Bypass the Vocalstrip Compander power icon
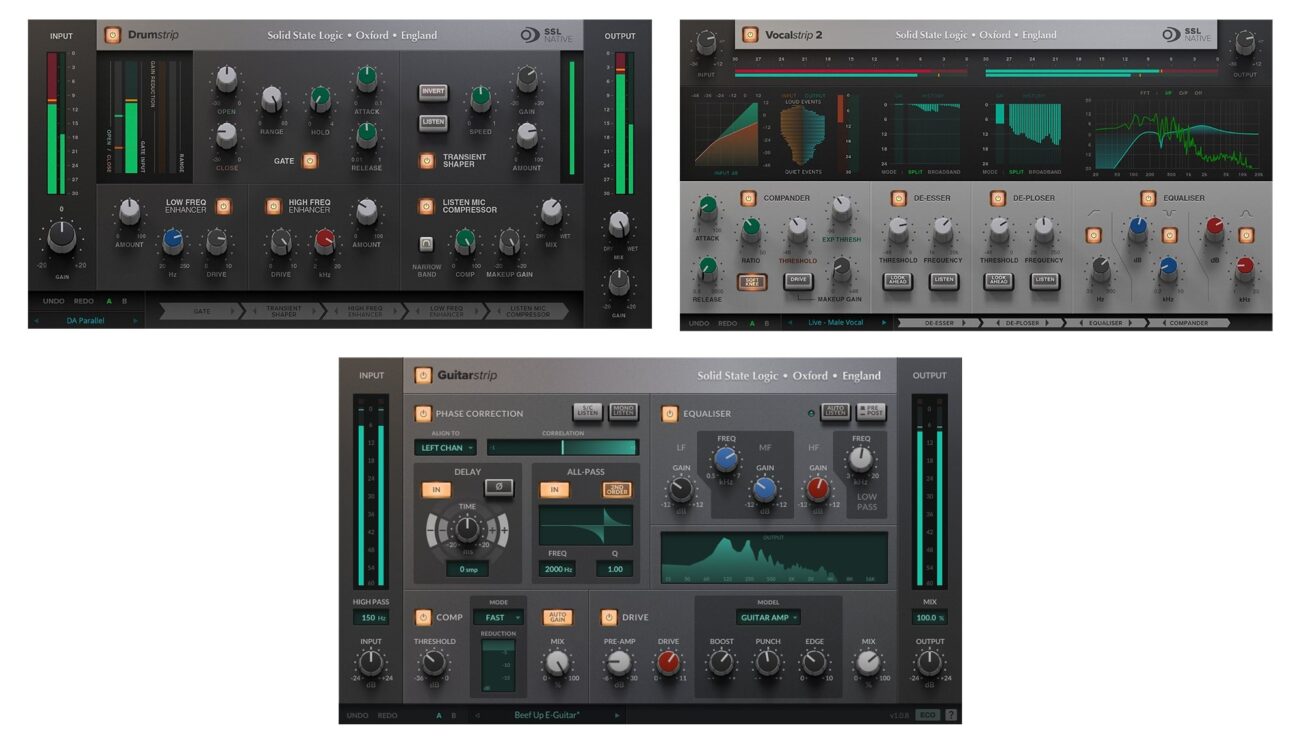The image size is (1300, 749). coord(749,198)
